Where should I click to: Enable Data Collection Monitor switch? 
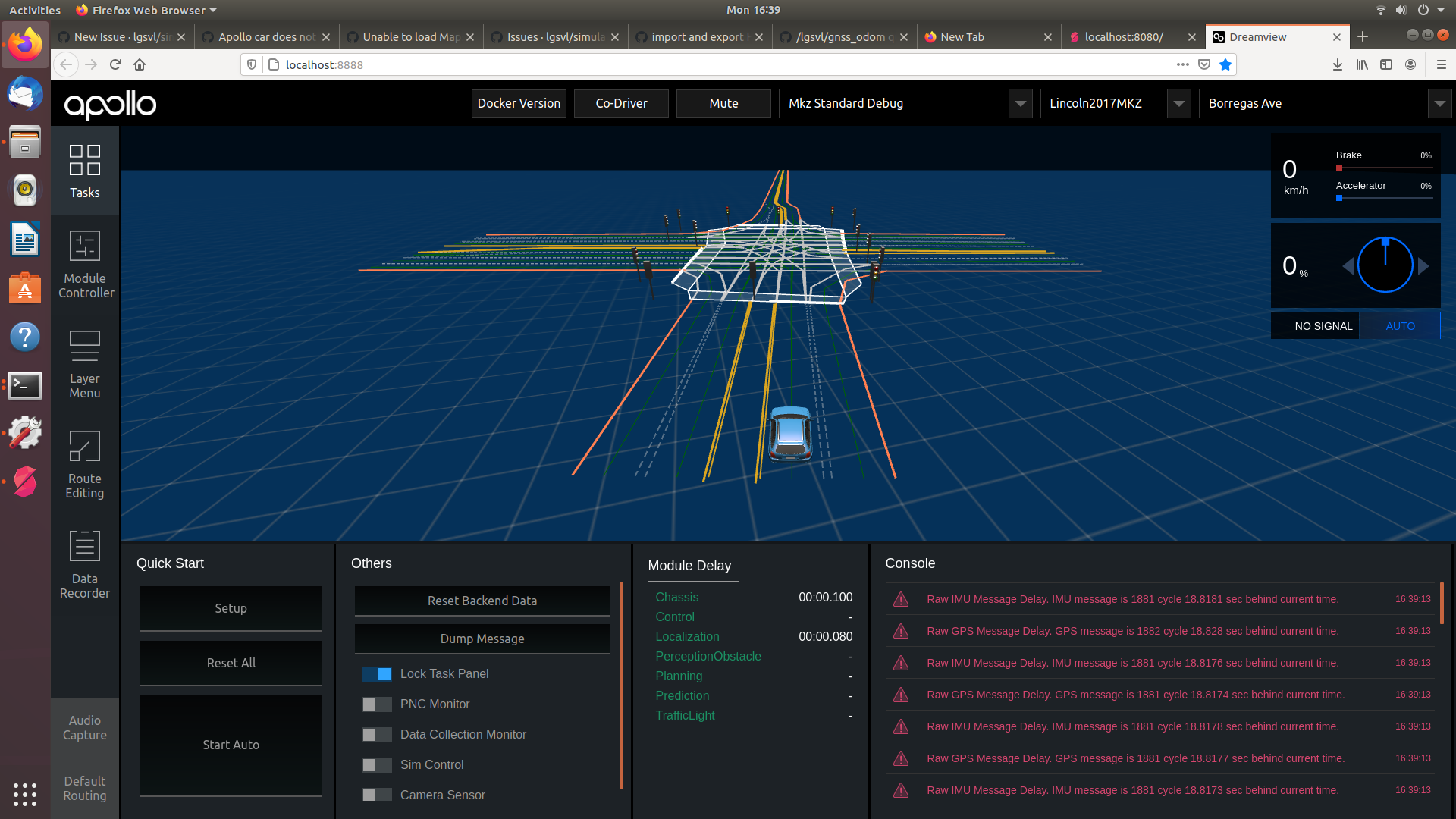[x=377, y=735]
